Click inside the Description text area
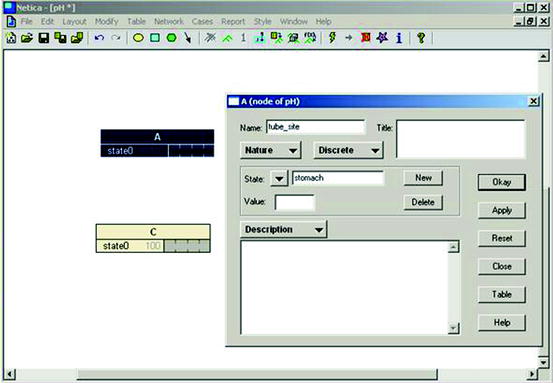Viewport: 553px width, 383px height. tap(345, 287)
